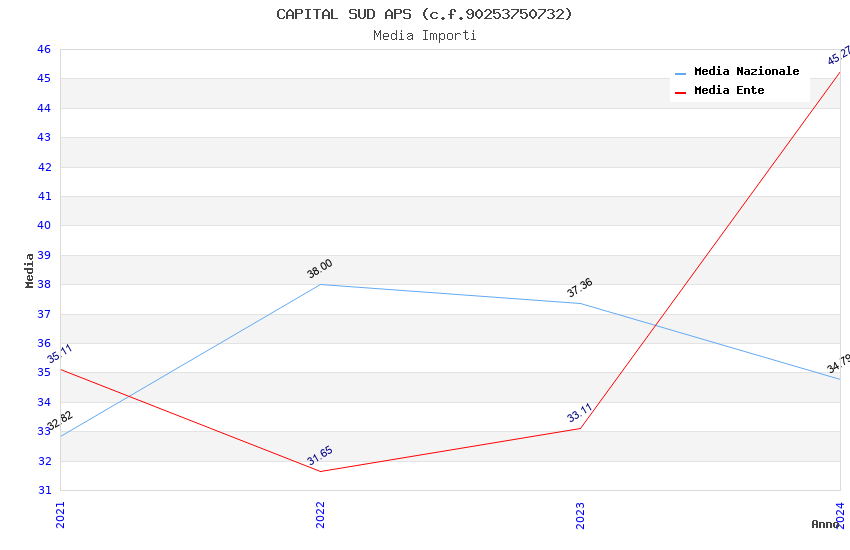Click the Media Importi subtitle

coord(425,36)
